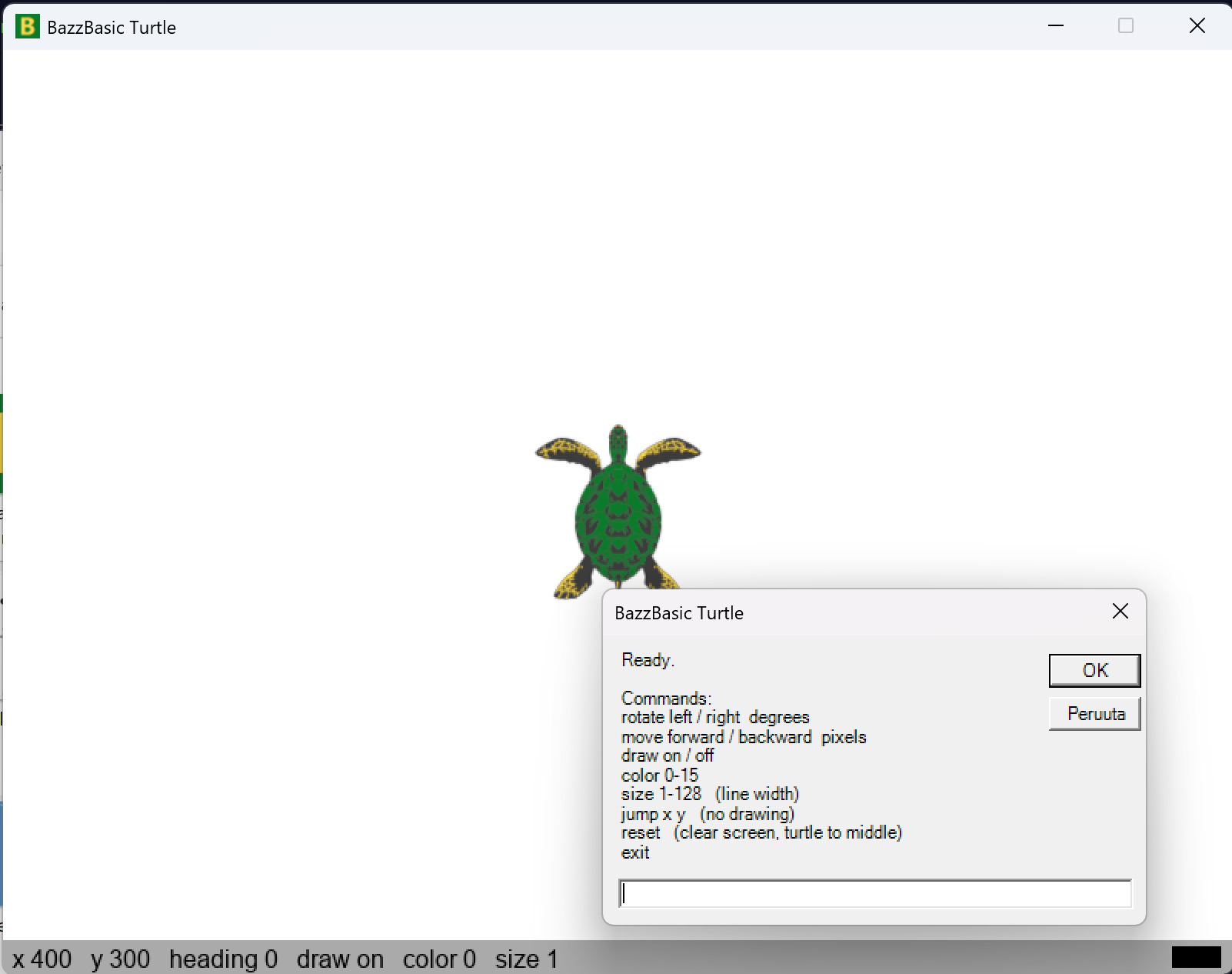Viewport: 1232px width, 974px height.
Task: Close the BazzBasic Turtle main window
Action: coord(1197,26)
